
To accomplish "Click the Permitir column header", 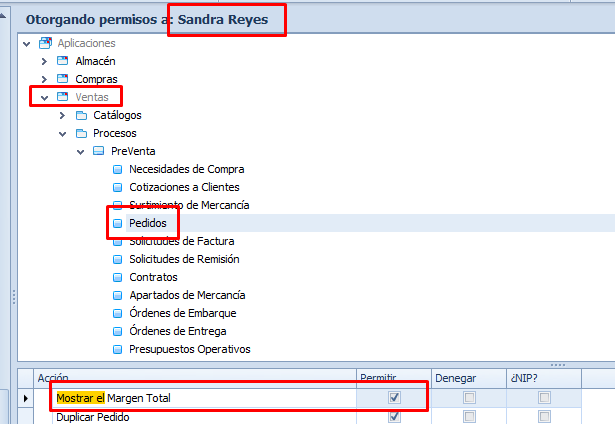I will pos(377,378).
